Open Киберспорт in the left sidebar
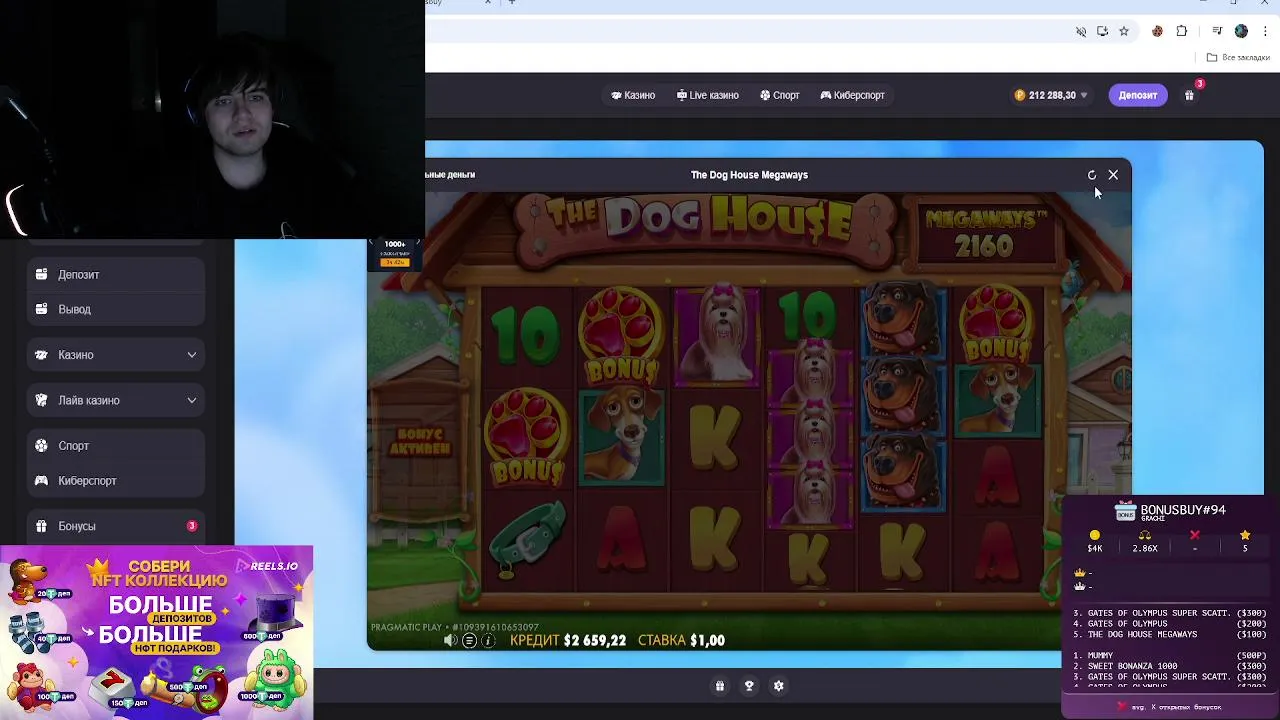The image size is (1280, 720). pos(116,481)
